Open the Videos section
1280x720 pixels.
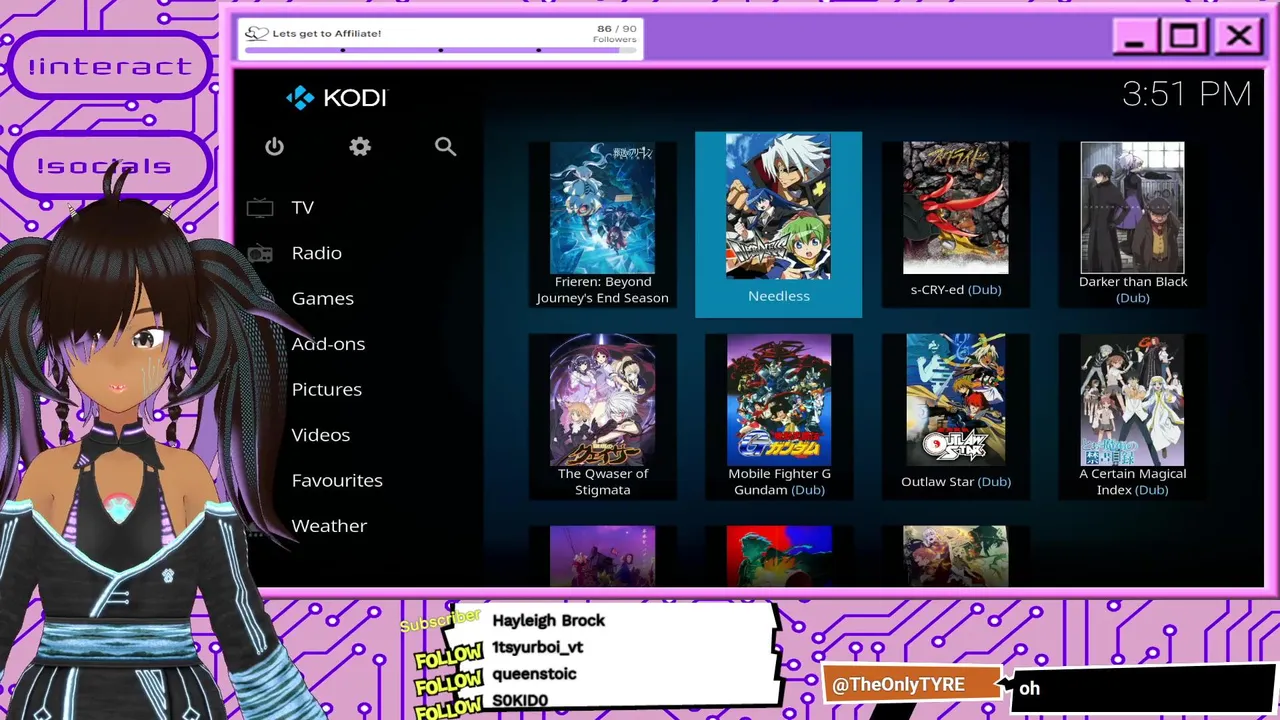pyautogui.click(x=321, y=435)
